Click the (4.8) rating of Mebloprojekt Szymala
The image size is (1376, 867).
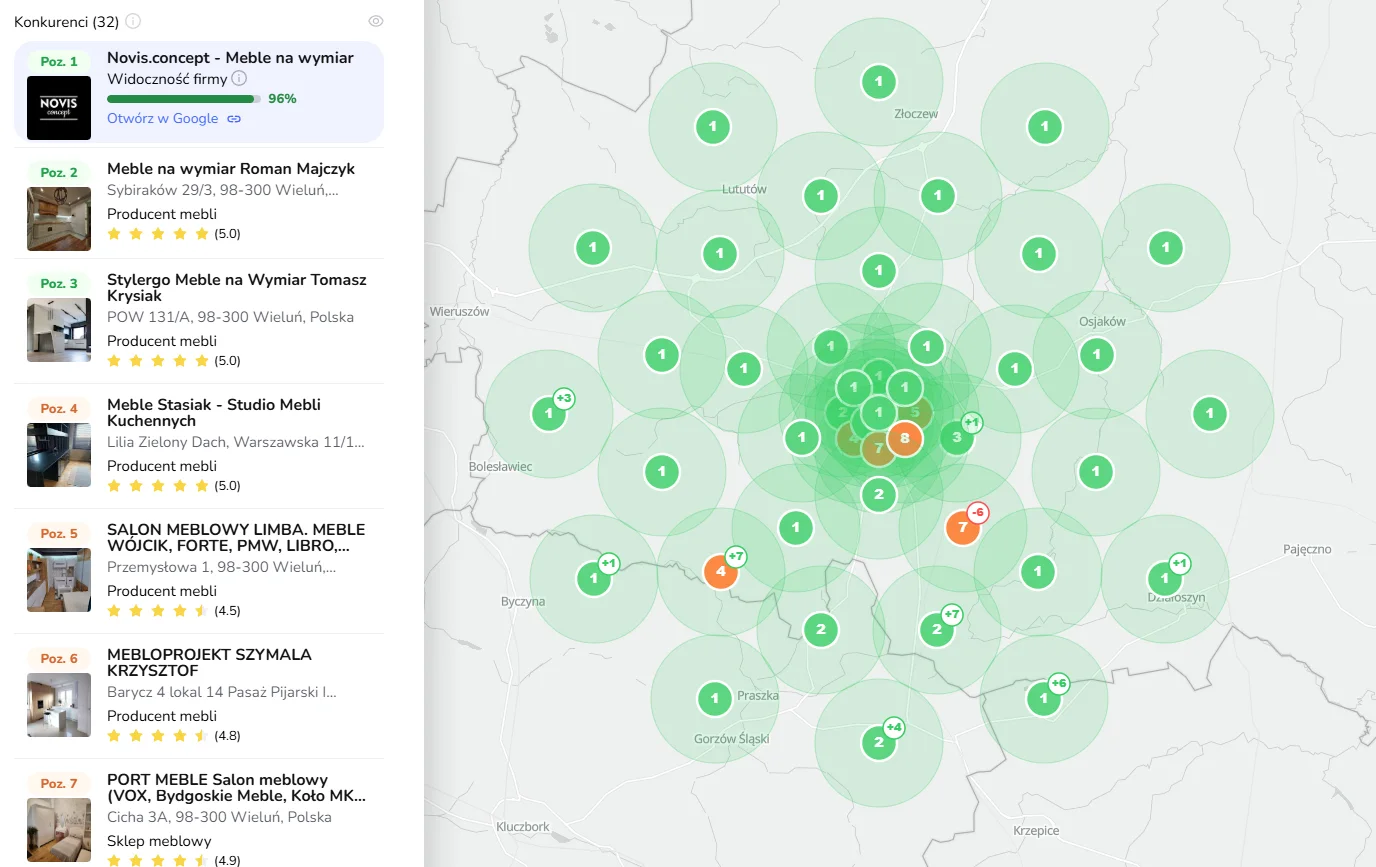(x=227, y=736)
